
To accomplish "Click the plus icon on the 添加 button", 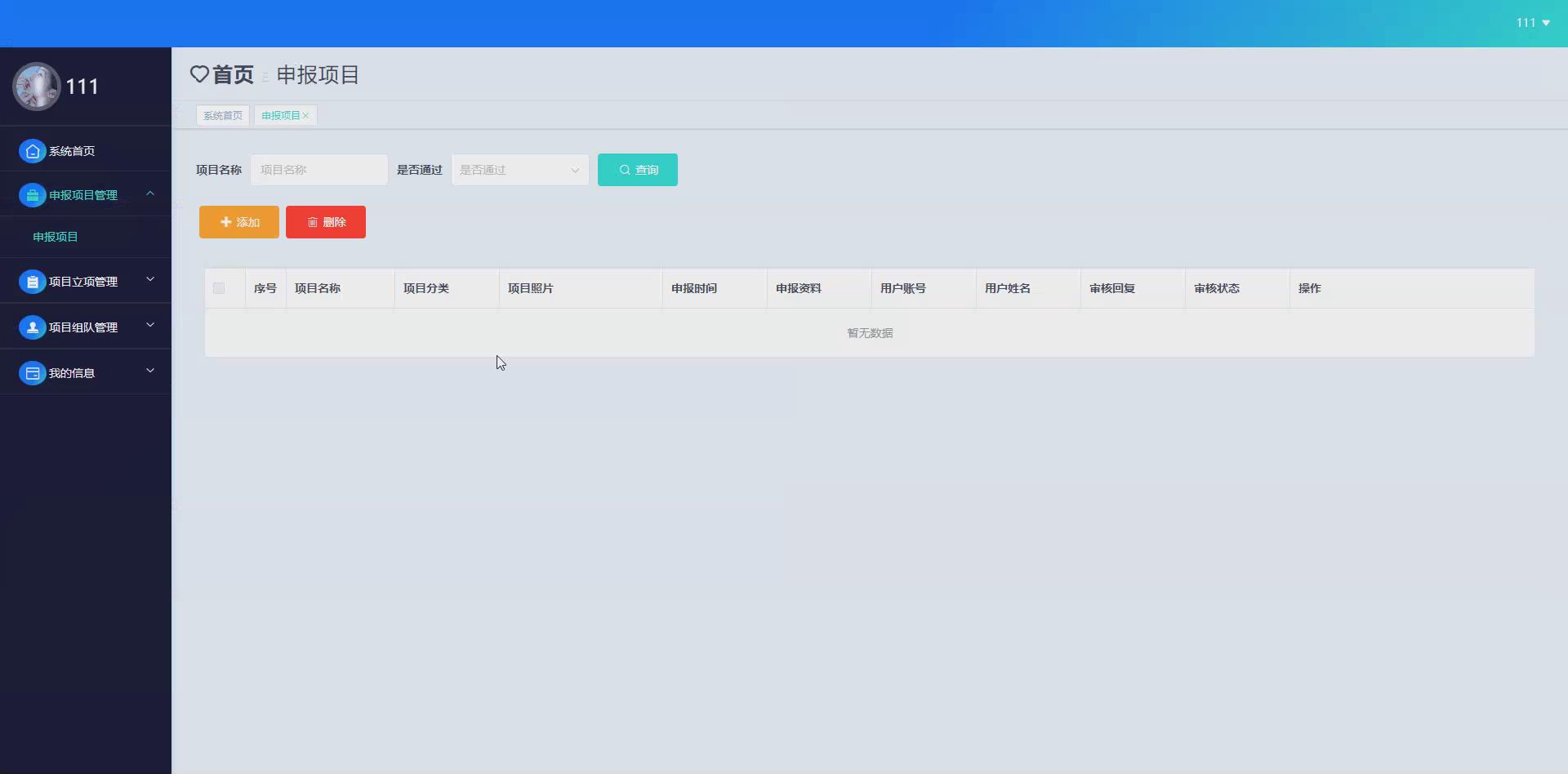I will (x=226, y=221).
